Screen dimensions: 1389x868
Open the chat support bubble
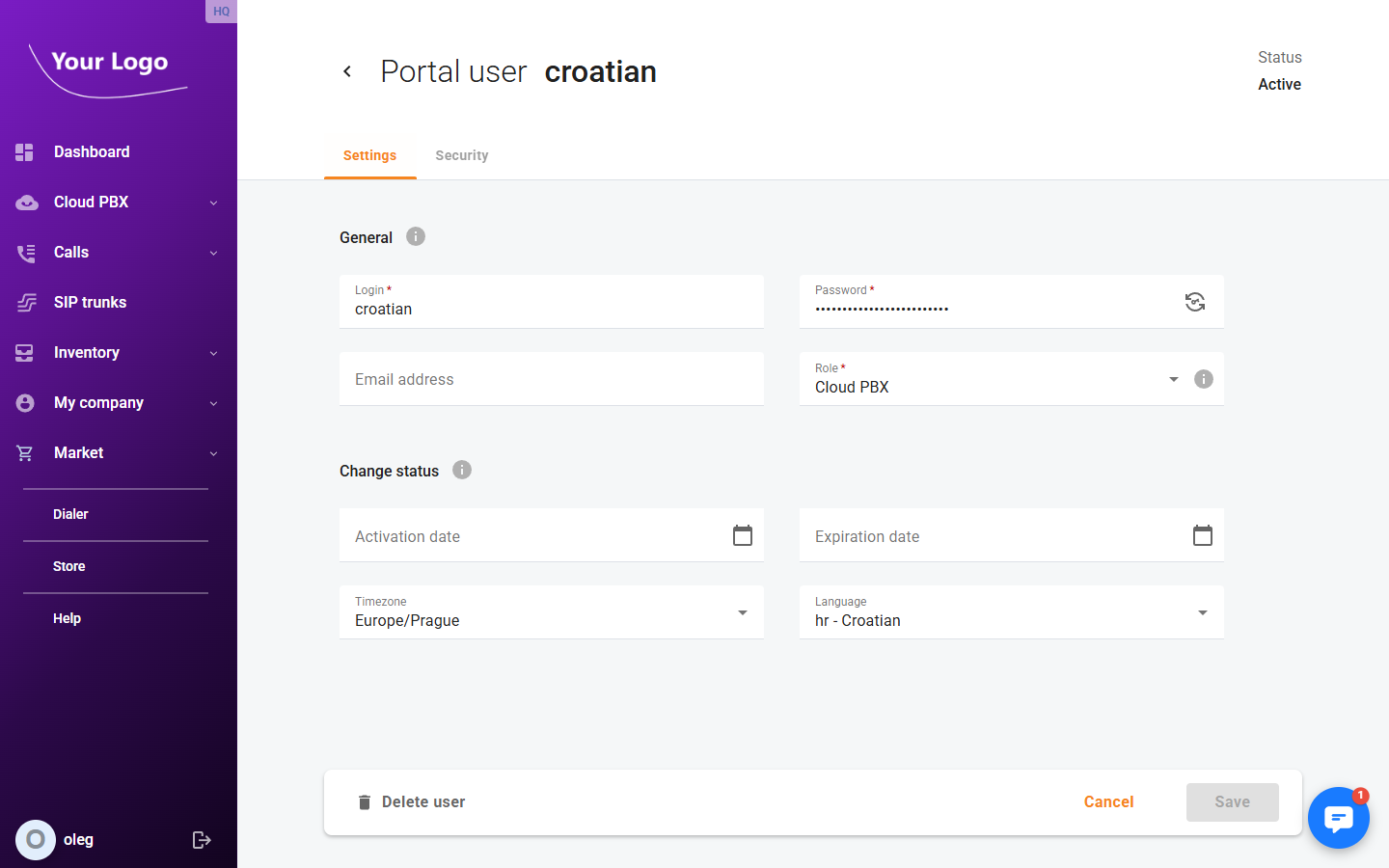point(1339,818)
